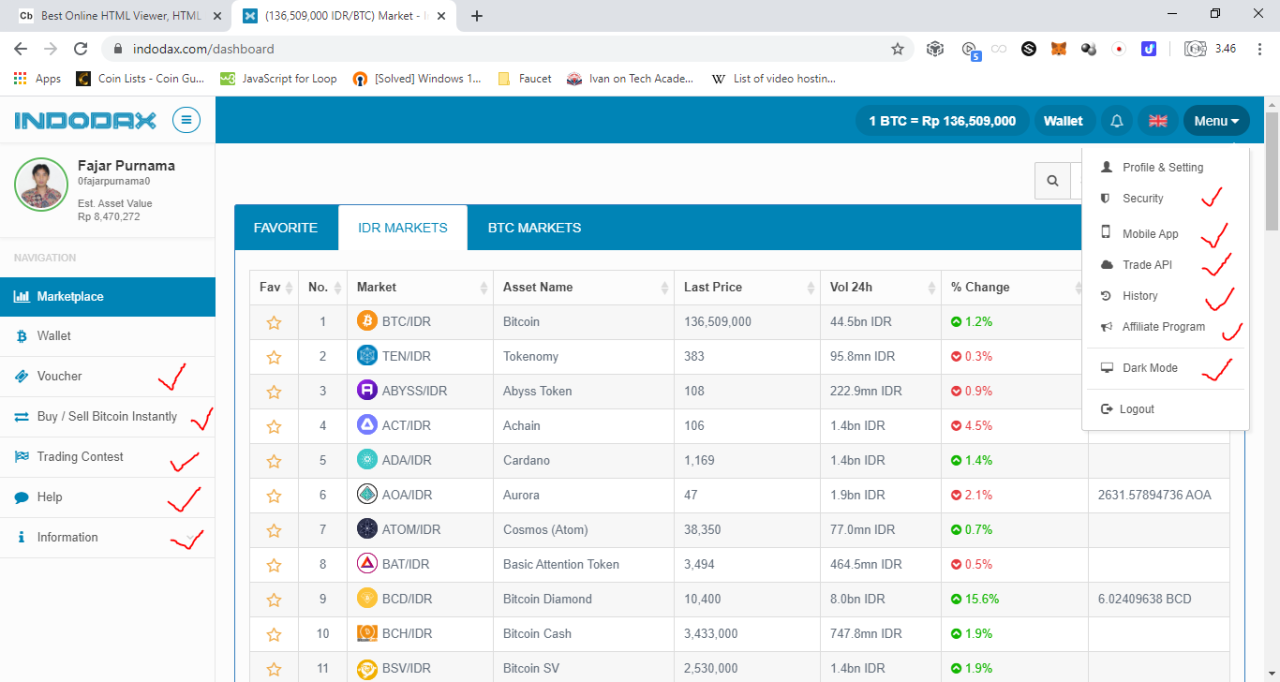The image size is (1280, 682).
Task: Favorite BTC/IDR with its star
Action: (273, 322)
